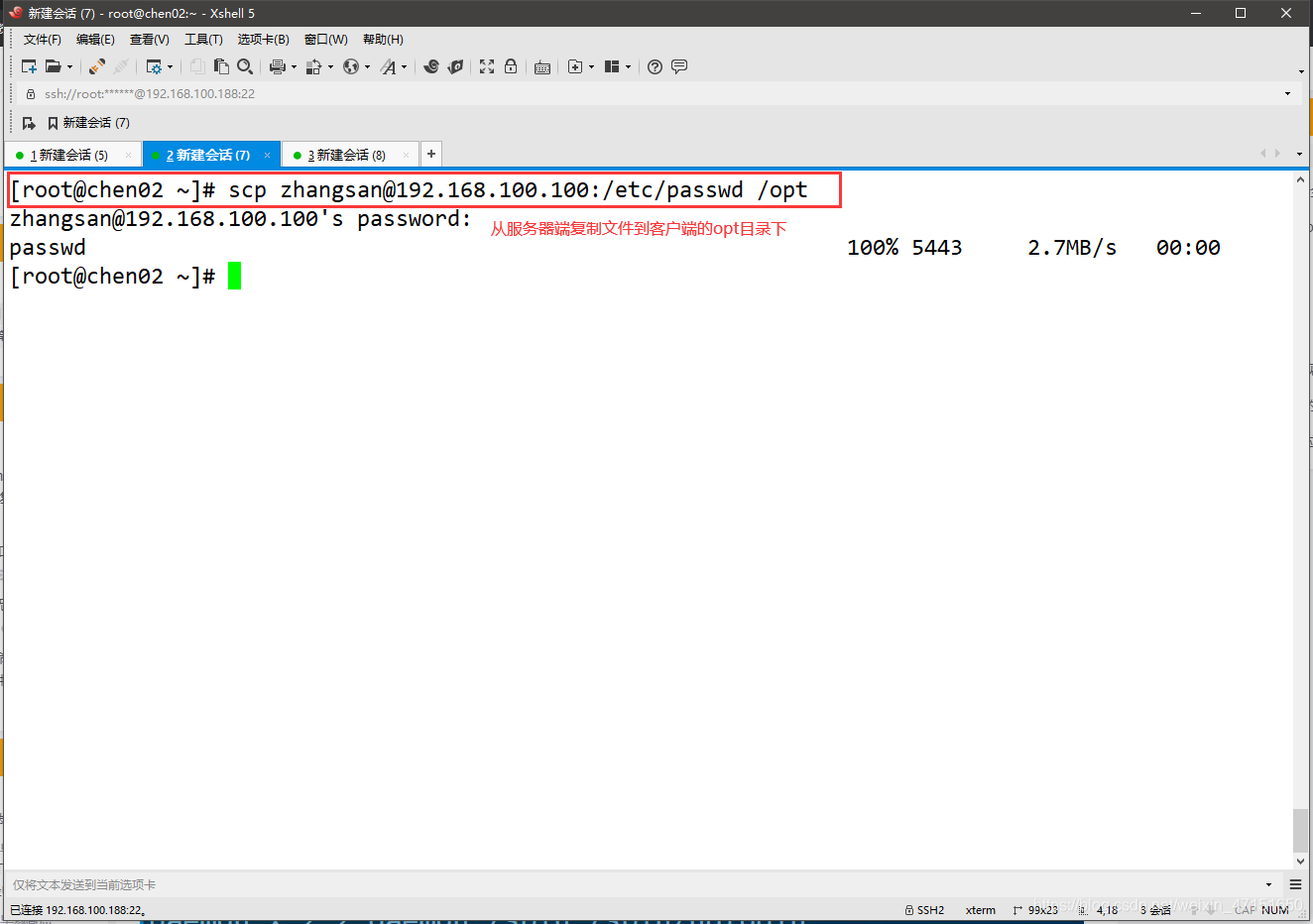Screen dimensions: 1313x924
Task: Expand the Properties gear dropdown arrow
Action: coord(171,67)
